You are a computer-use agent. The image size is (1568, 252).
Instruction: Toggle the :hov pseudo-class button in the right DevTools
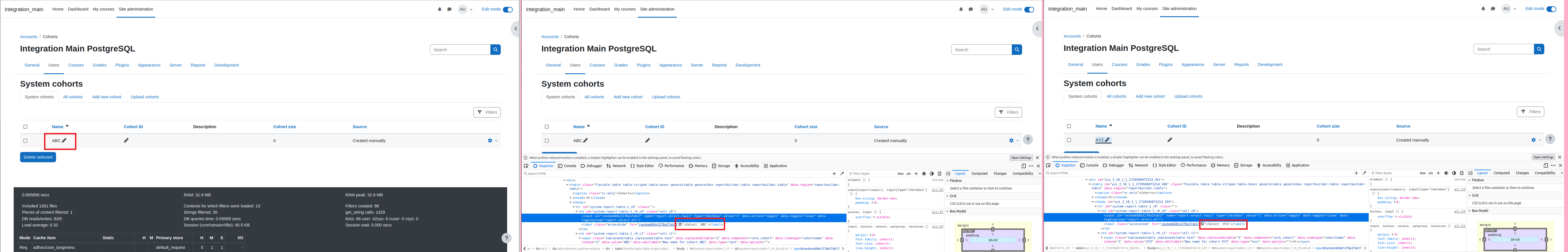point(1422,173)
